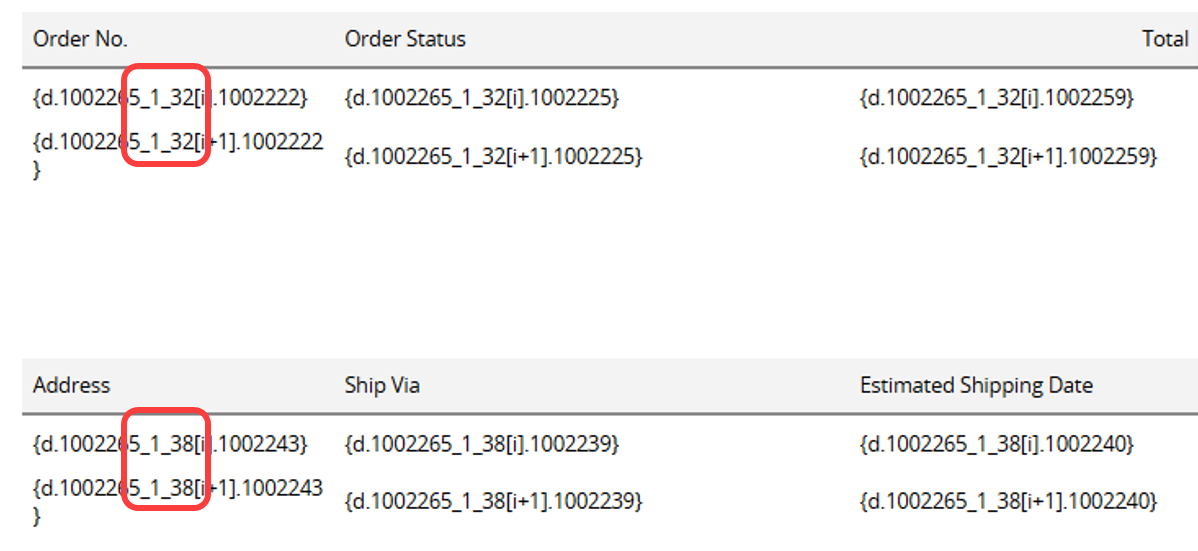Click the red highlight box around _1_32
Screen dimensions: 1198x551
coord(166,115)
